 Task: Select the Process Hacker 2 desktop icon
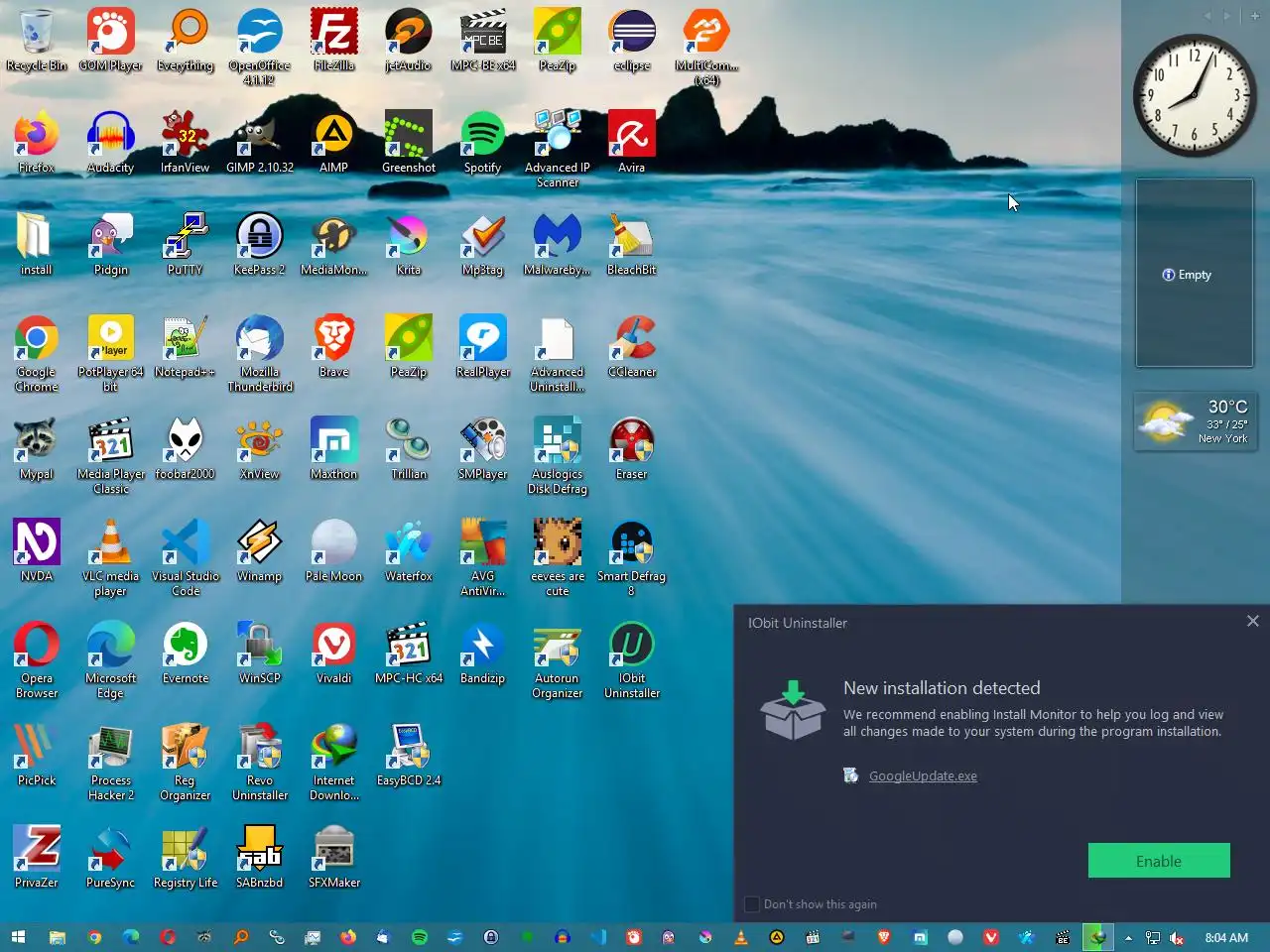coord(111,762)
